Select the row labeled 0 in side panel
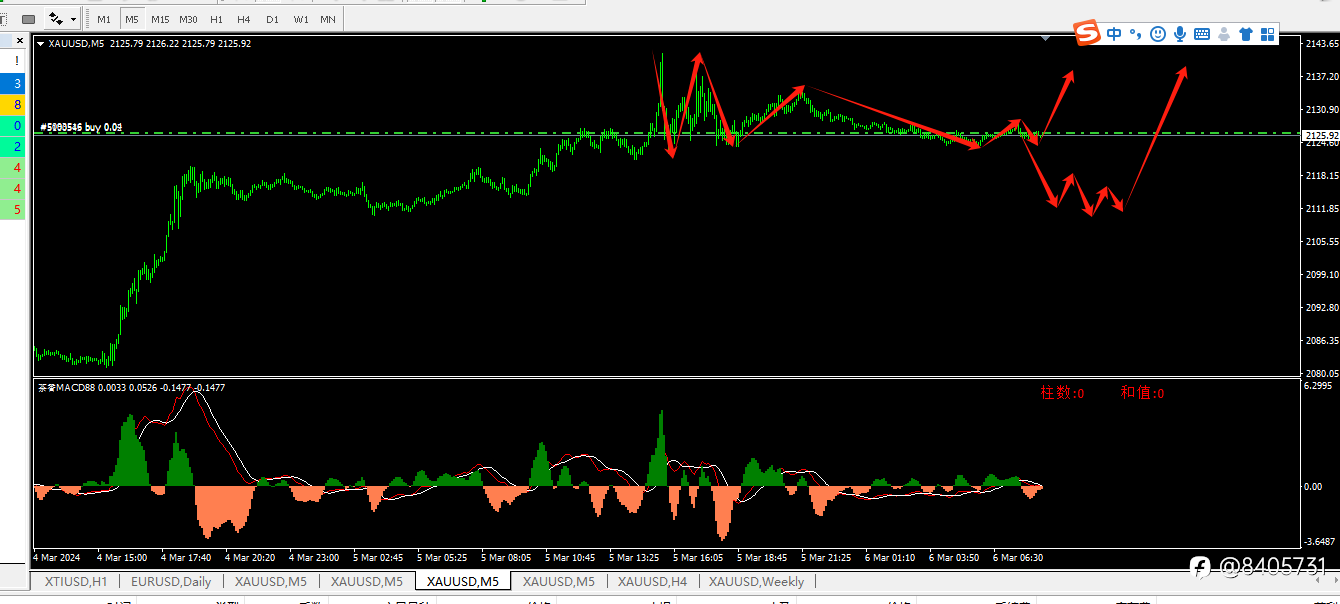 click(14, 126)
